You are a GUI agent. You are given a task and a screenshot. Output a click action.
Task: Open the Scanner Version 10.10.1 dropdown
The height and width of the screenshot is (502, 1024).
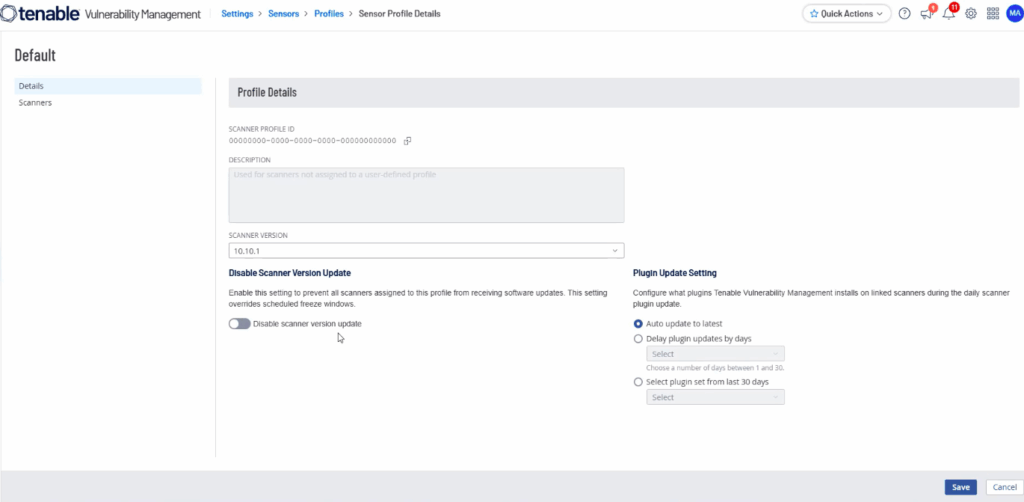(426, 251)
